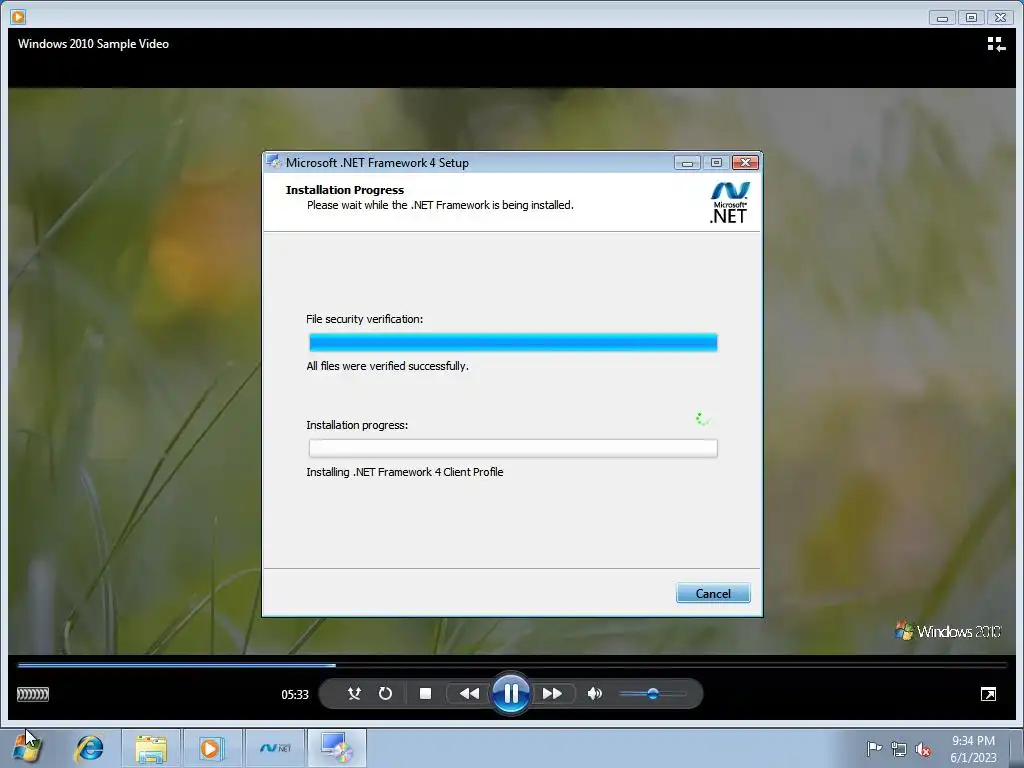Image resolution: width=1024 pixels, height=768 pixels.
Task: Toggle shuffle mode in player
Action: pos(355,693)
